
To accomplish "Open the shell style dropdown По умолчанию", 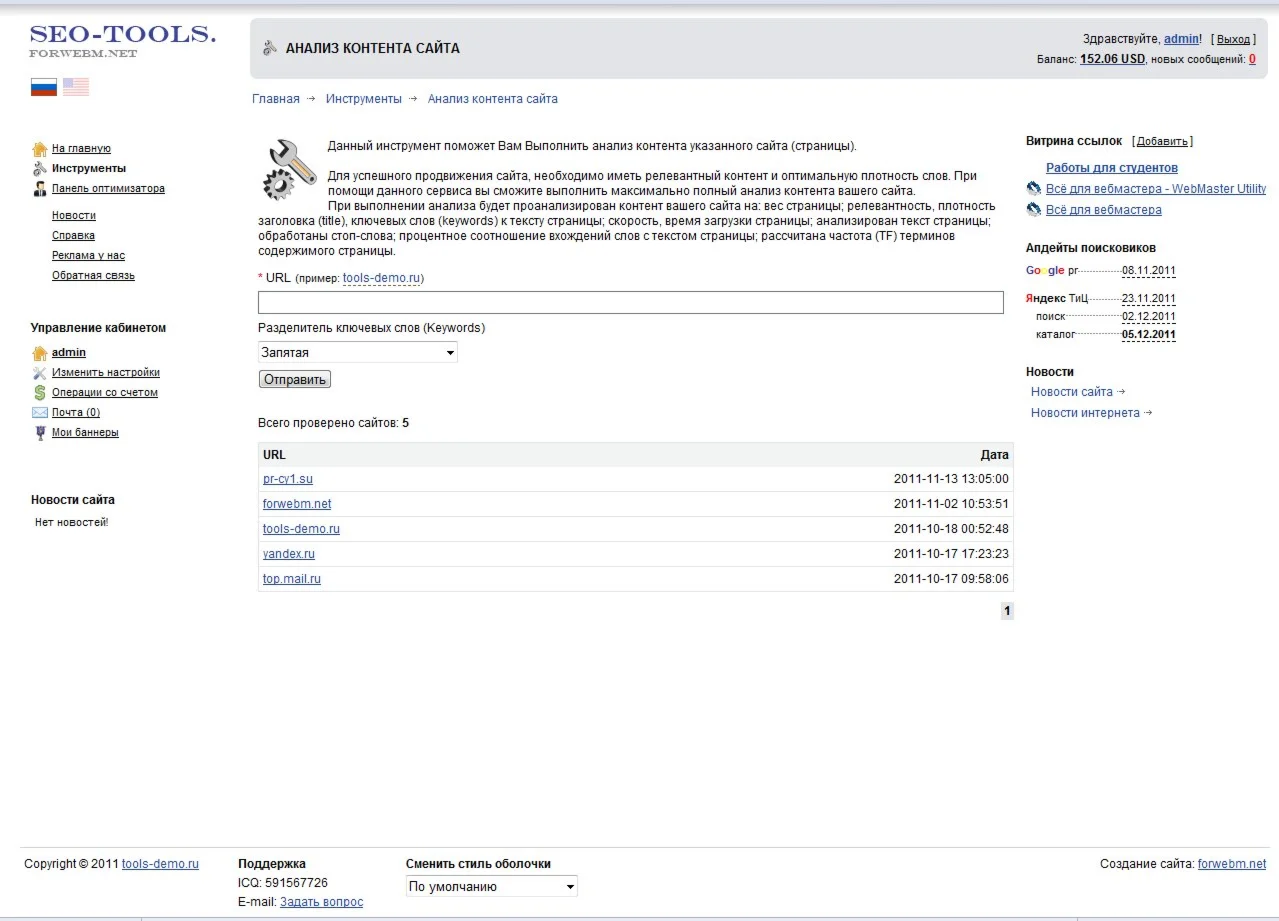I will tap(491, 887).
